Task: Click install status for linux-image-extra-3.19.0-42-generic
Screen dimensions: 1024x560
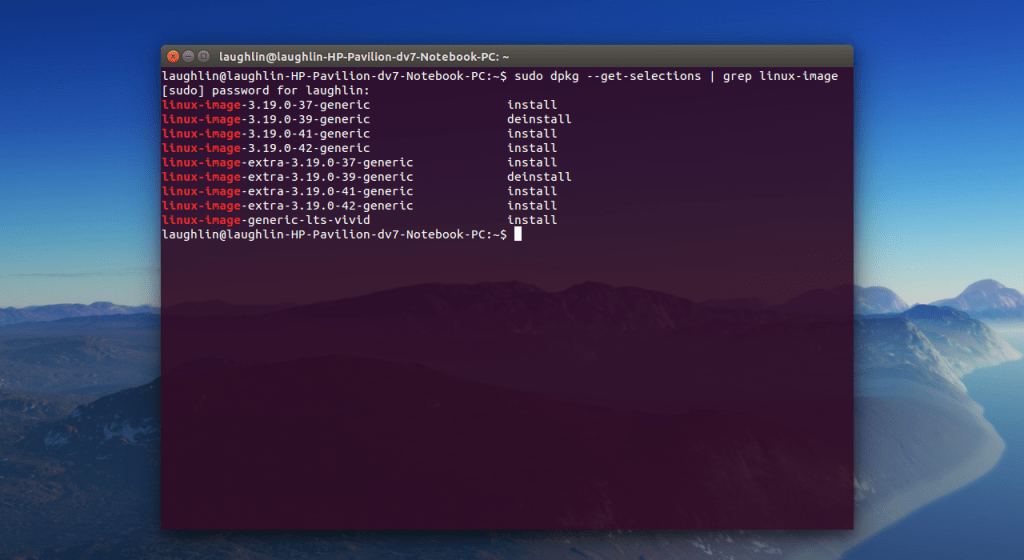Action: [532, 206]
